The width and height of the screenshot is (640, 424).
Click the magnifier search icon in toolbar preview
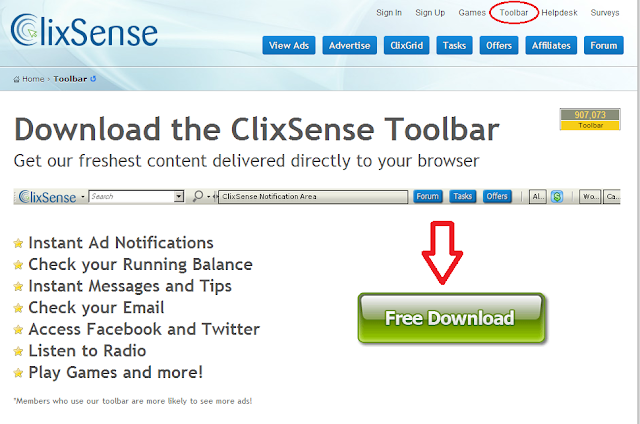(198, 196)
